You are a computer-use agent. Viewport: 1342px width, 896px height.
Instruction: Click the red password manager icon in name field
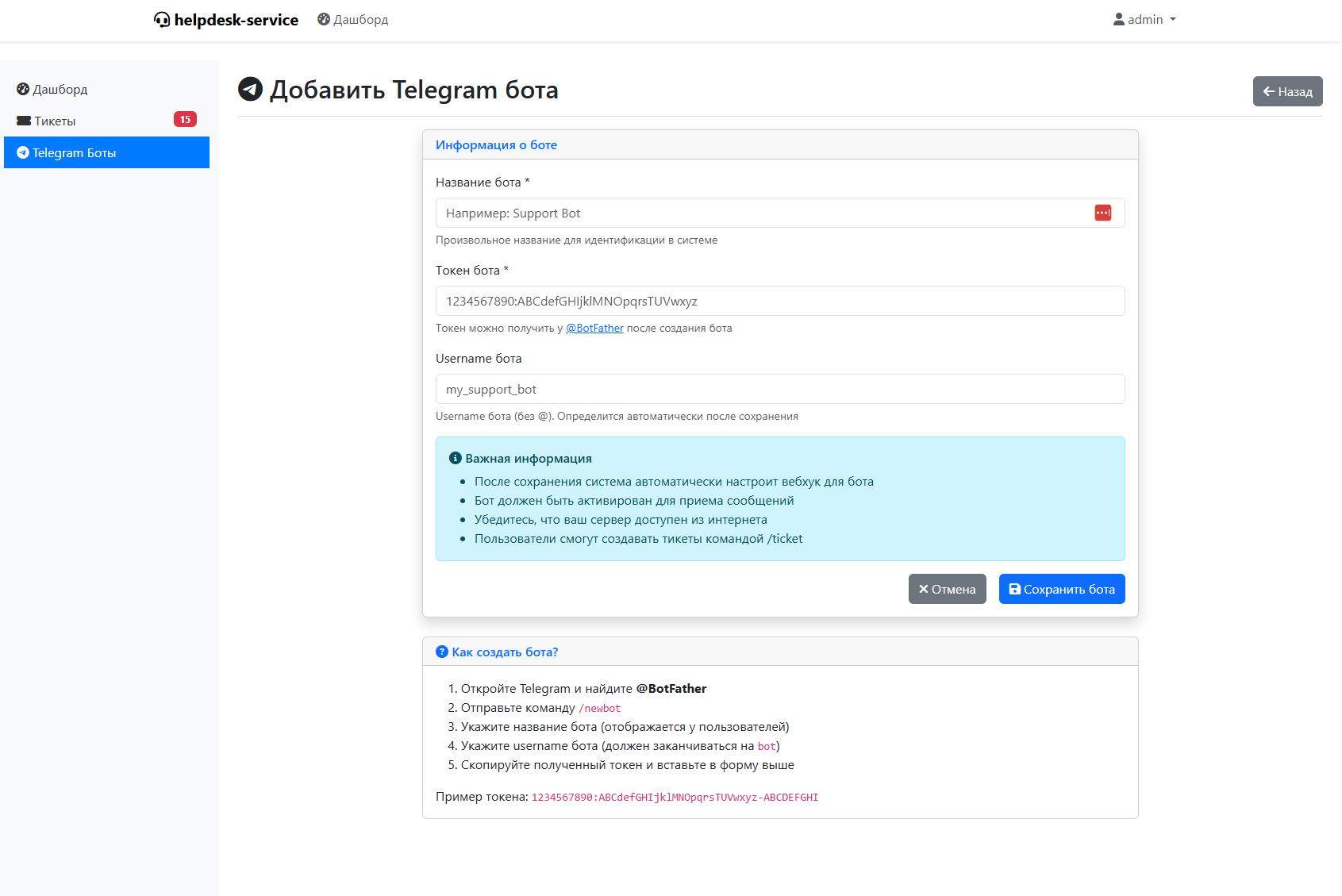click(x=1102, y=213)
